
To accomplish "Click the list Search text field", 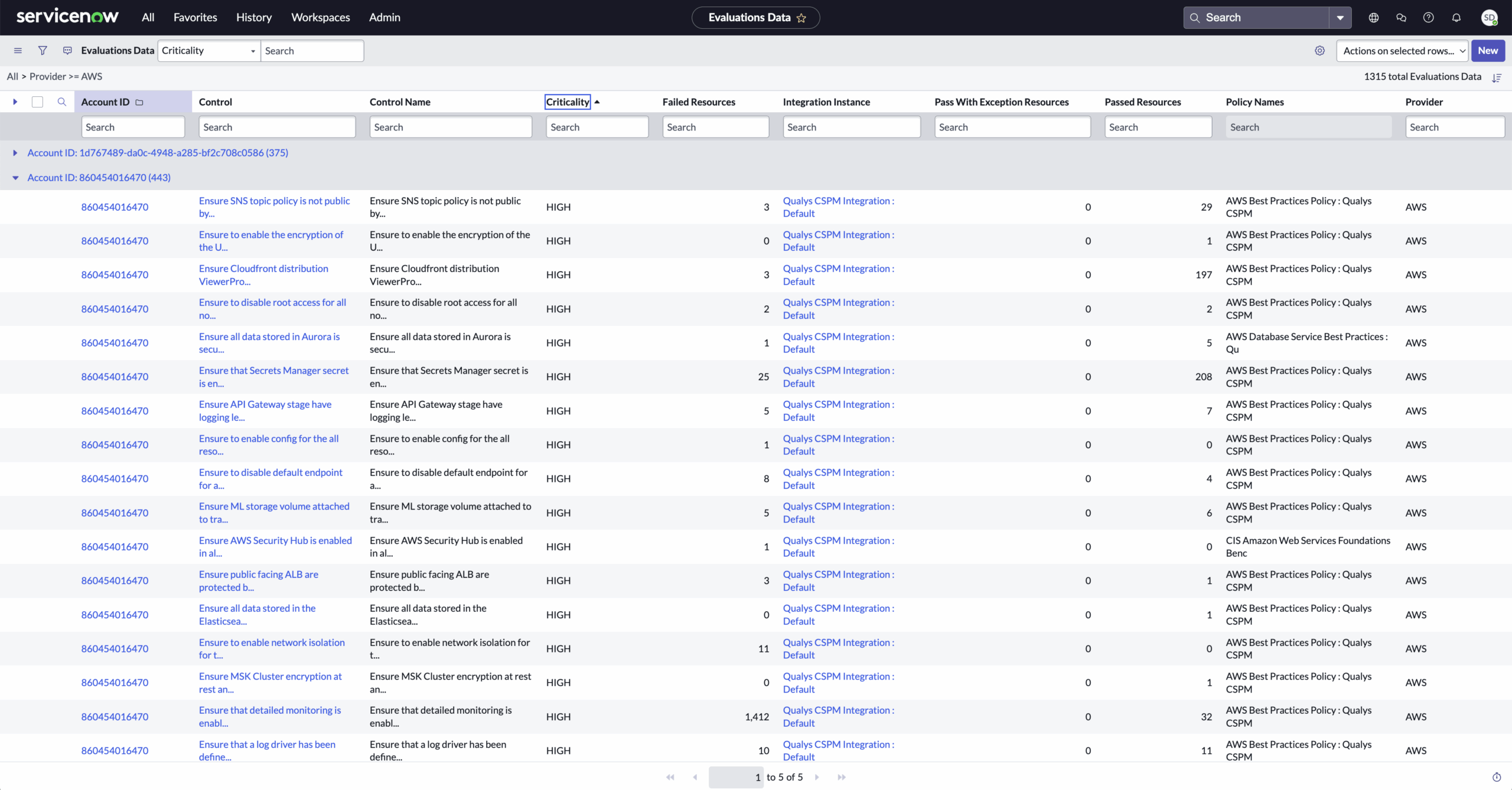I will [x=312, y=51].
